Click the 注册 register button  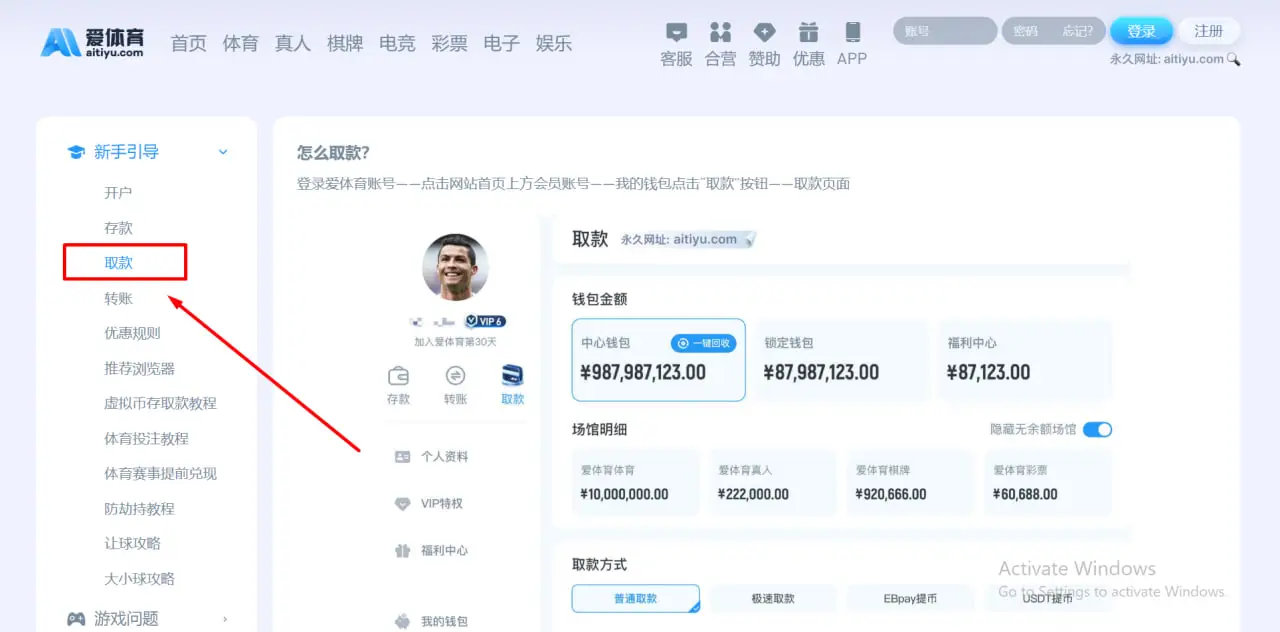[x=1209, y=31]
